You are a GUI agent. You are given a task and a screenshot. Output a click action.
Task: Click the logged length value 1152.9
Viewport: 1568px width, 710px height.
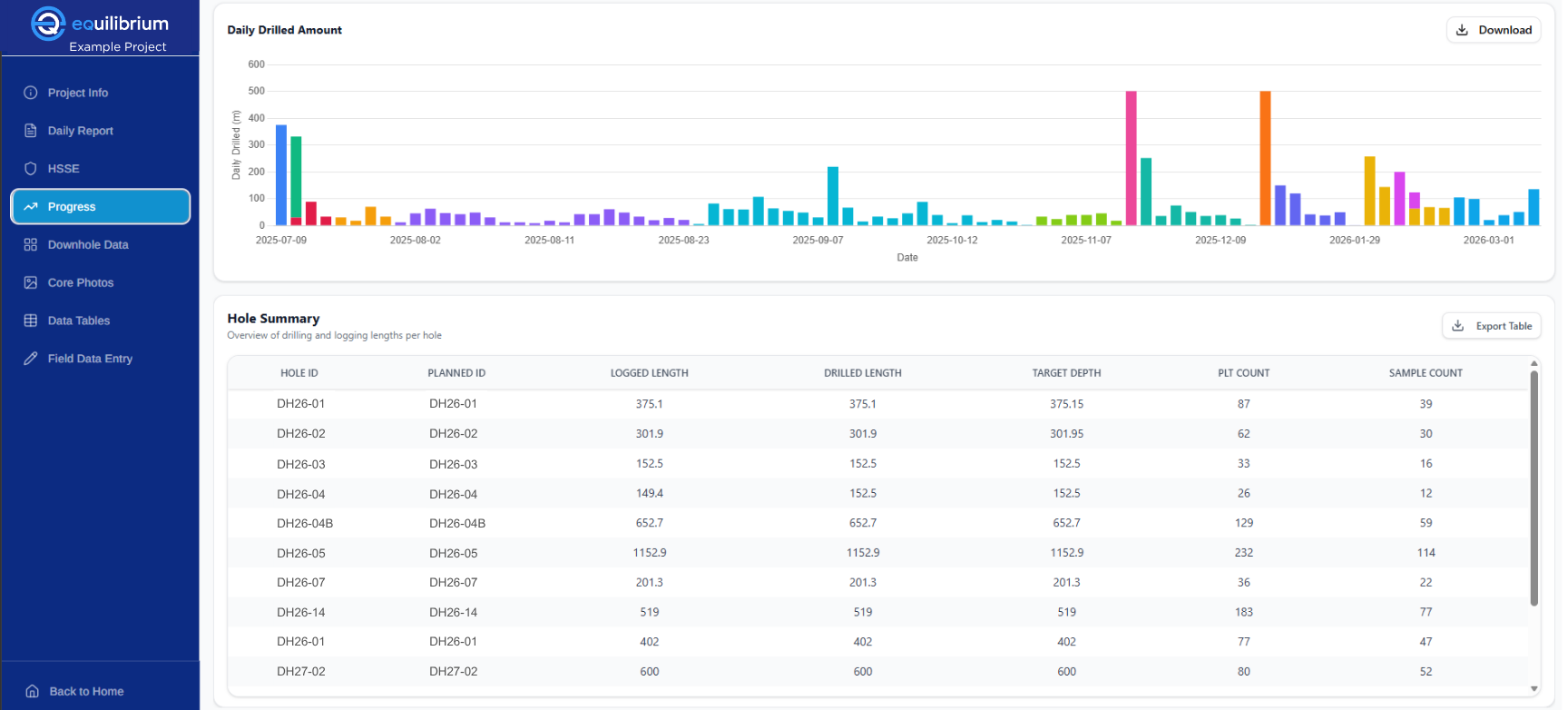650,553
